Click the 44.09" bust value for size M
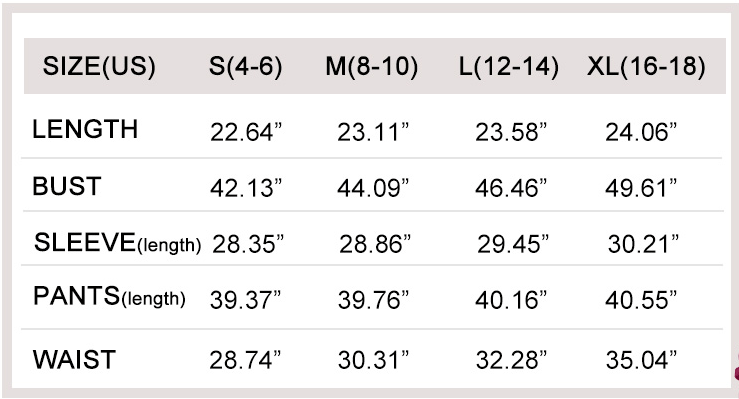 (373, 188)
